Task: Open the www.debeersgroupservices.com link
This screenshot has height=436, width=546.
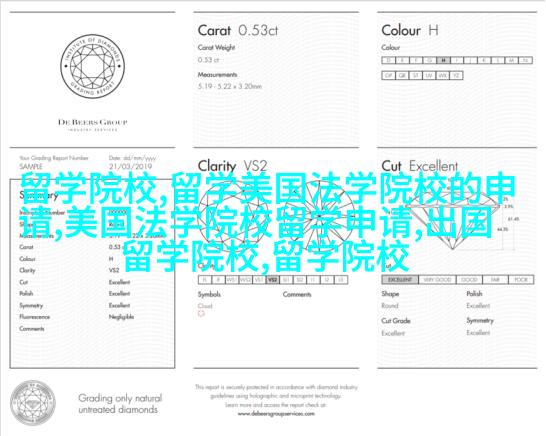Action: tap(276, 414)
